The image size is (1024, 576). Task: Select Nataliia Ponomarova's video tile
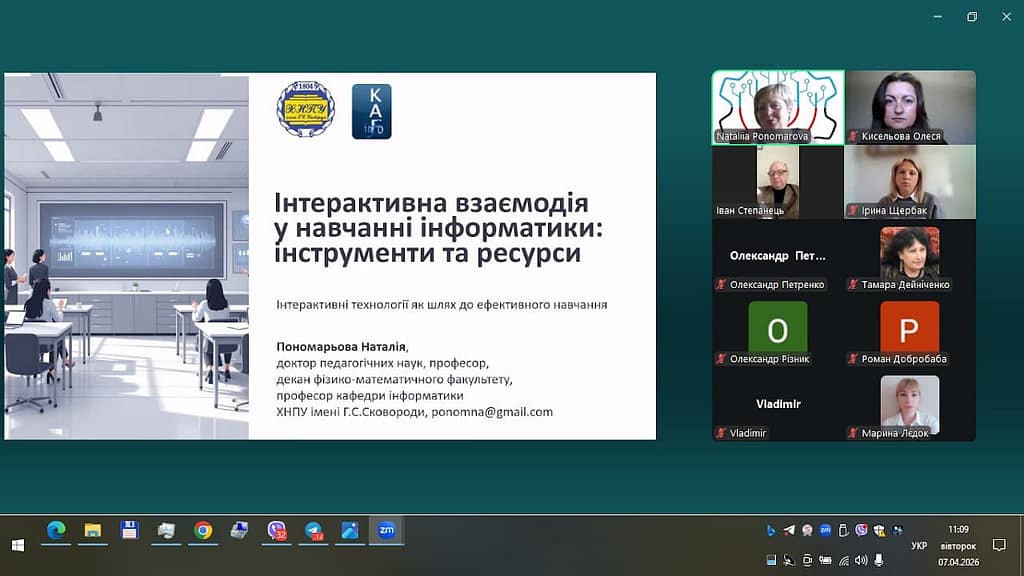(778, 107)
